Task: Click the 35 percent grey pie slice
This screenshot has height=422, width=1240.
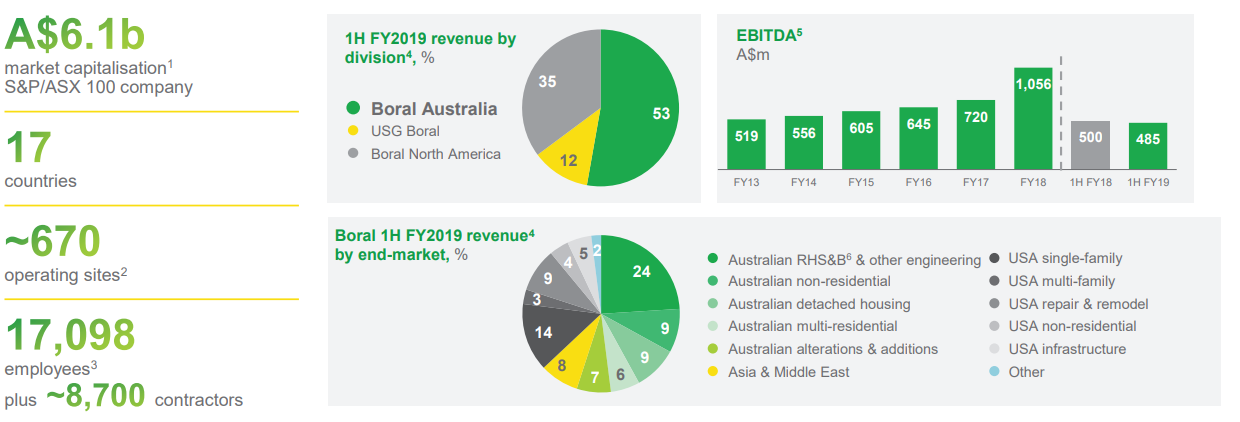Action: tap(557, 84)
